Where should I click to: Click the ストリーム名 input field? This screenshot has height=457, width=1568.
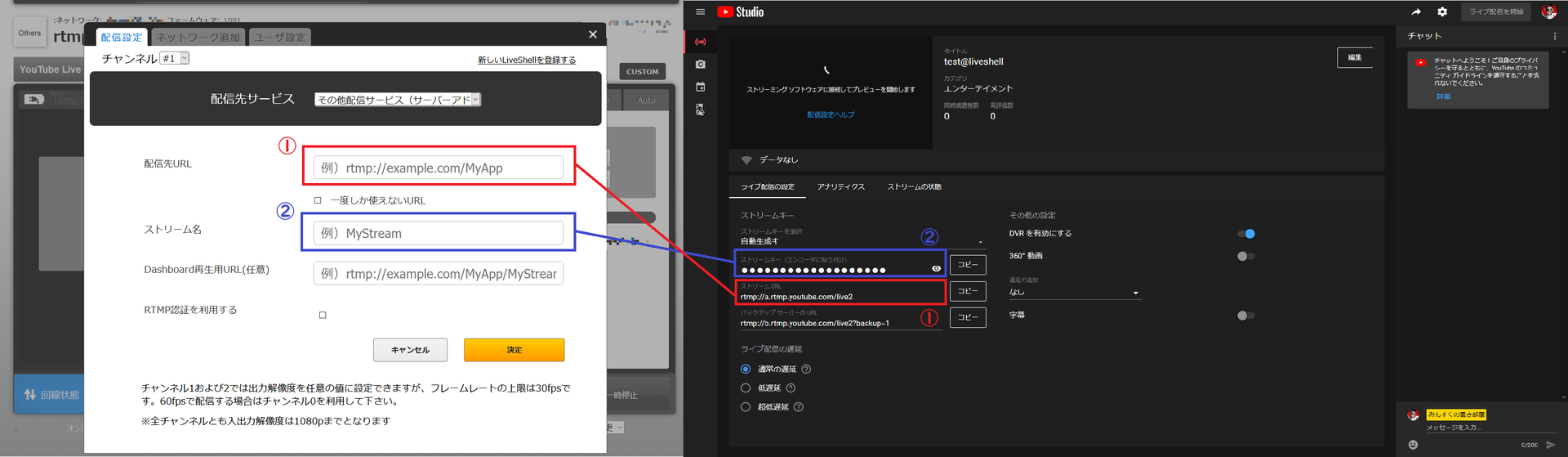point(439,233)
